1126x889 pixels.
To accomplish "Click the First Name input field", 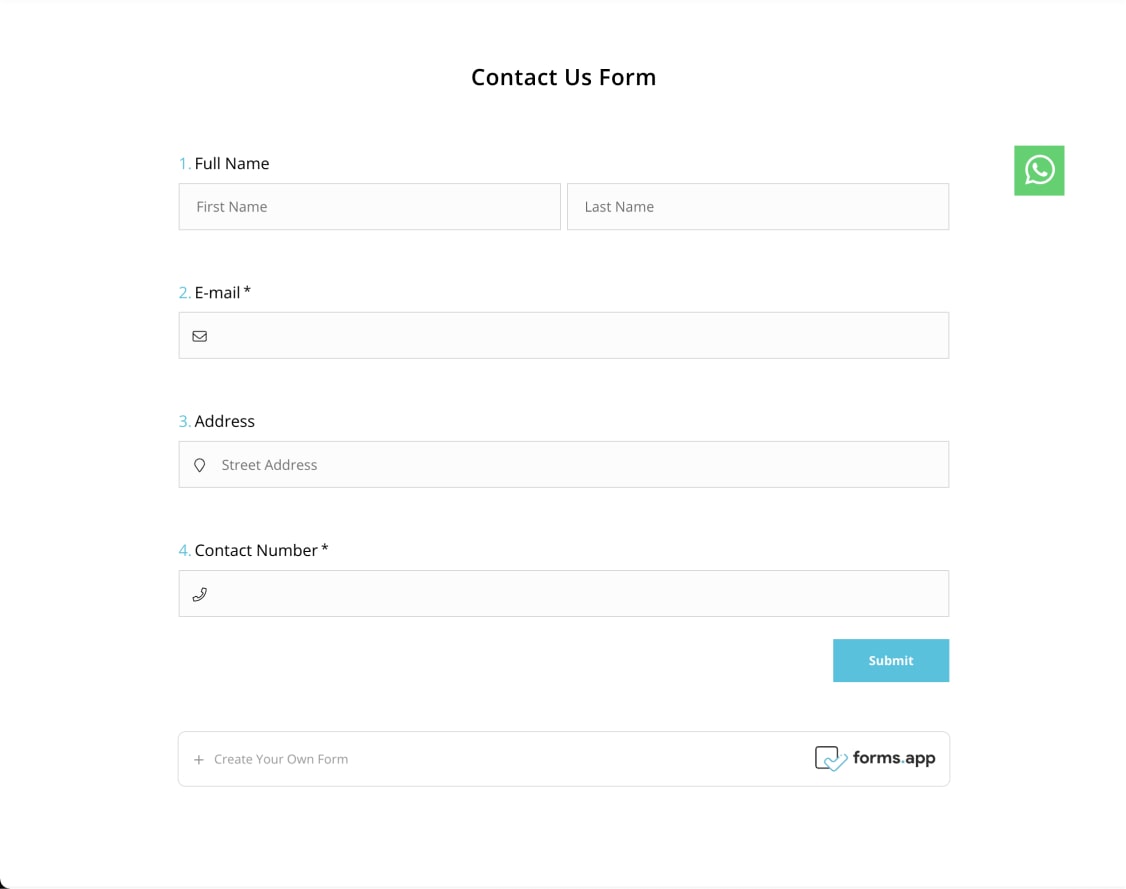I will click(369, 206).
